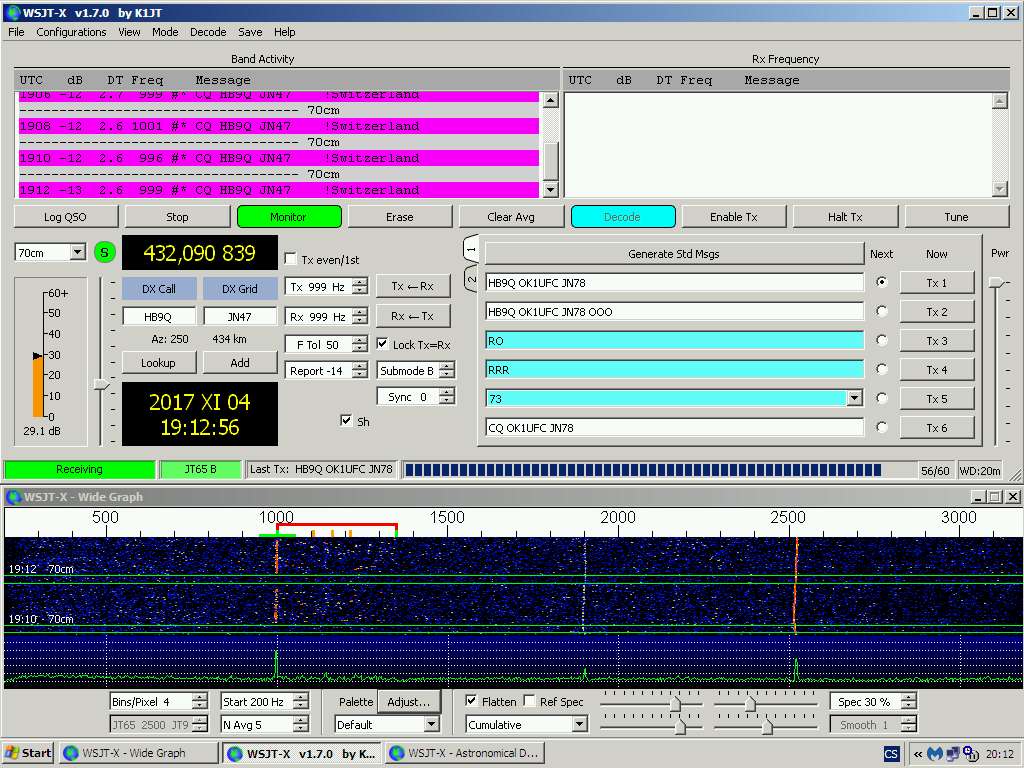
Task: Click the Pwr slider handle
Action: [x=996, y=283]
